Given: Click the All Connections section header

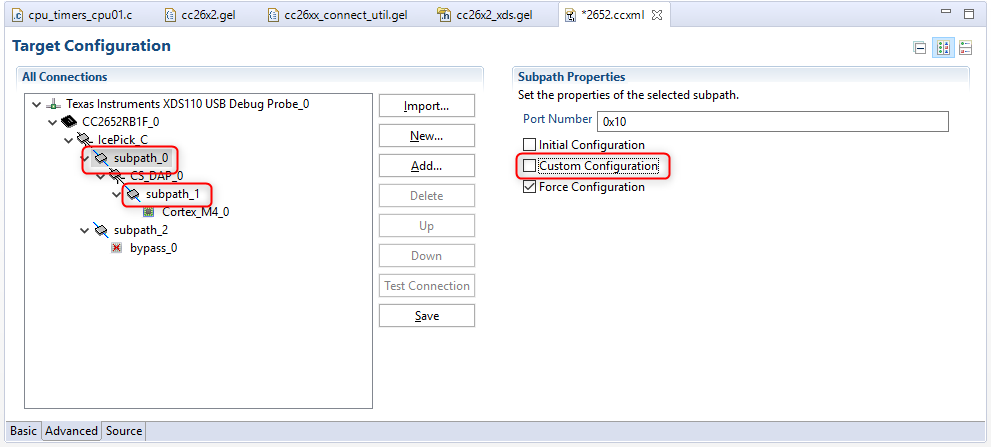Looking at the screenshot, I should (x=64, y=77).
